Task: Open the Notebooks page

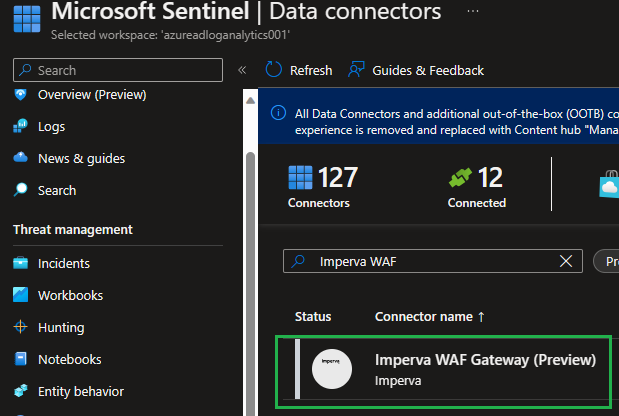Action: tap(69, 360)
